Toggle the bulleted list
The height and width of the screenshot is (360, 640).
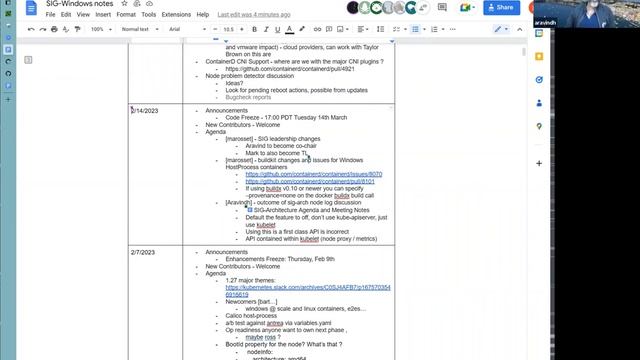click(x=416, y=29)
